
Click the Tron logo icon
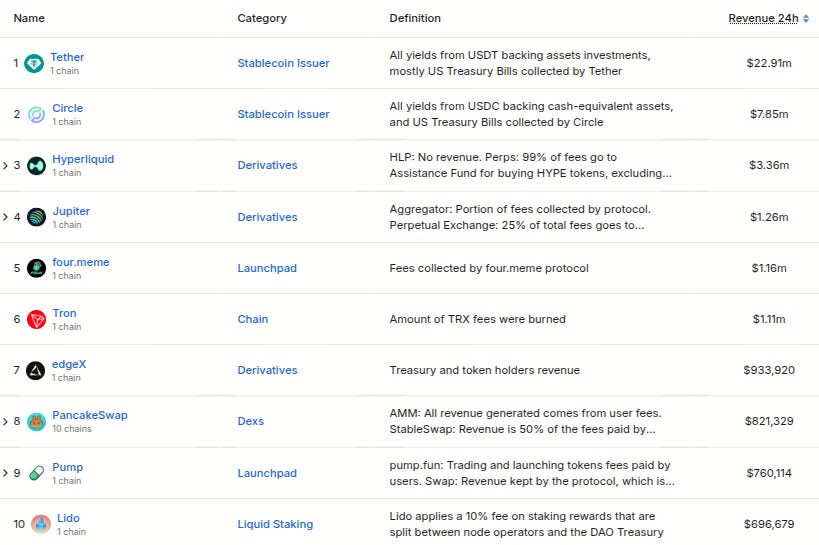point(36,319)
